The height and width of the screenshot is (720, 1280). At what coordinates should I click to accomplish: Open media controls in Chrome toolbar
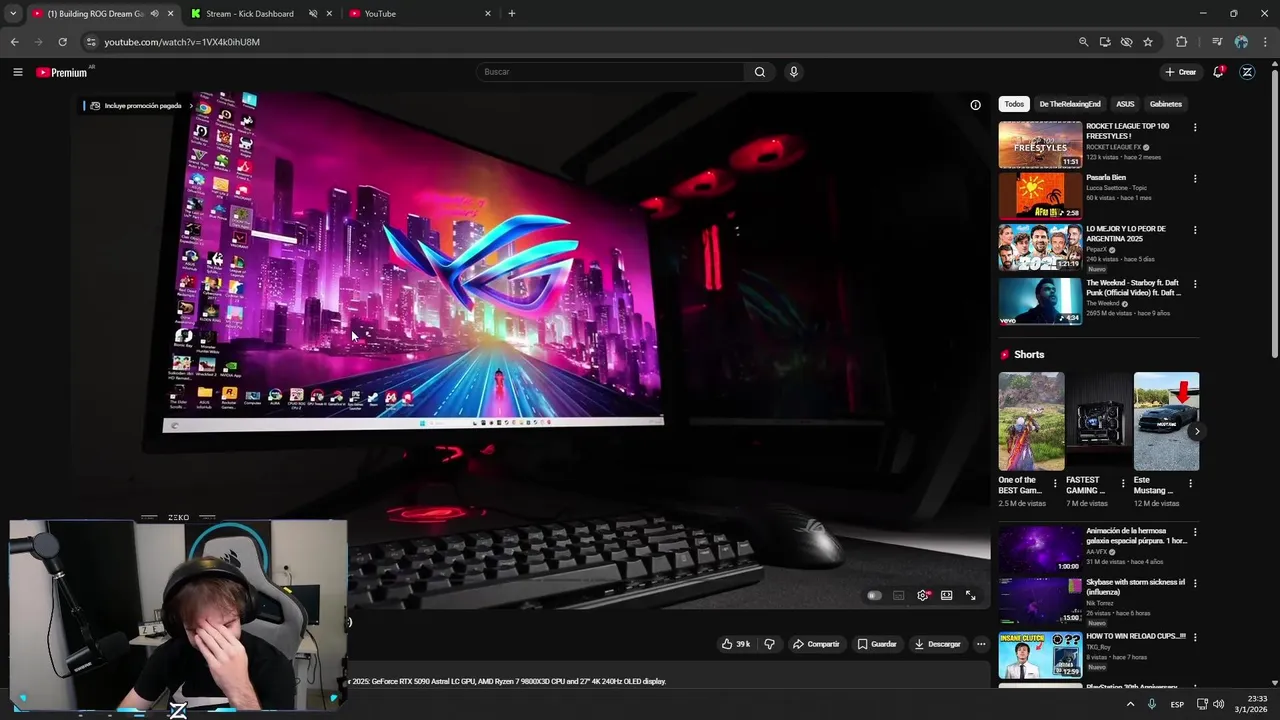coord(1217,42)
